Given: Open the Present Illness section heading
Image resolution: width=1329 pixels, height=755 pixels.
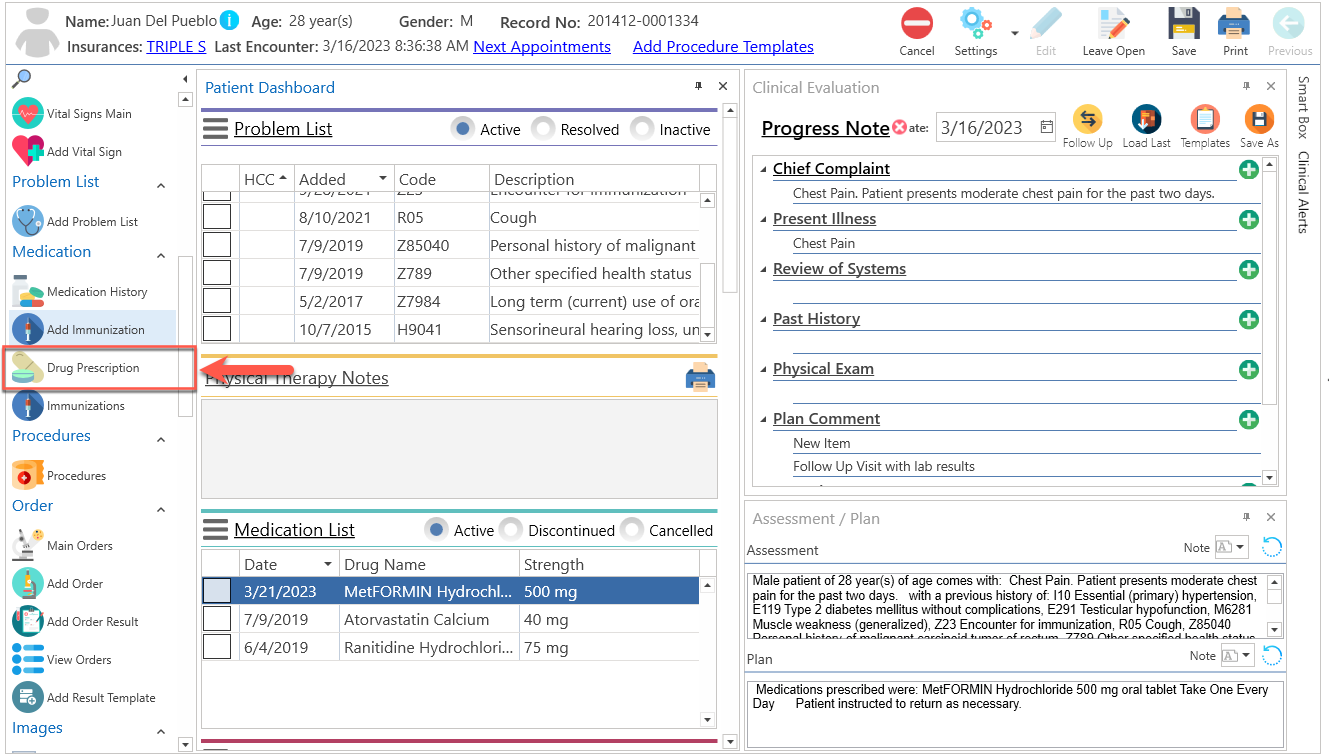Looking at the screenshot, I should pyautogui.click(x=824, y=218).
